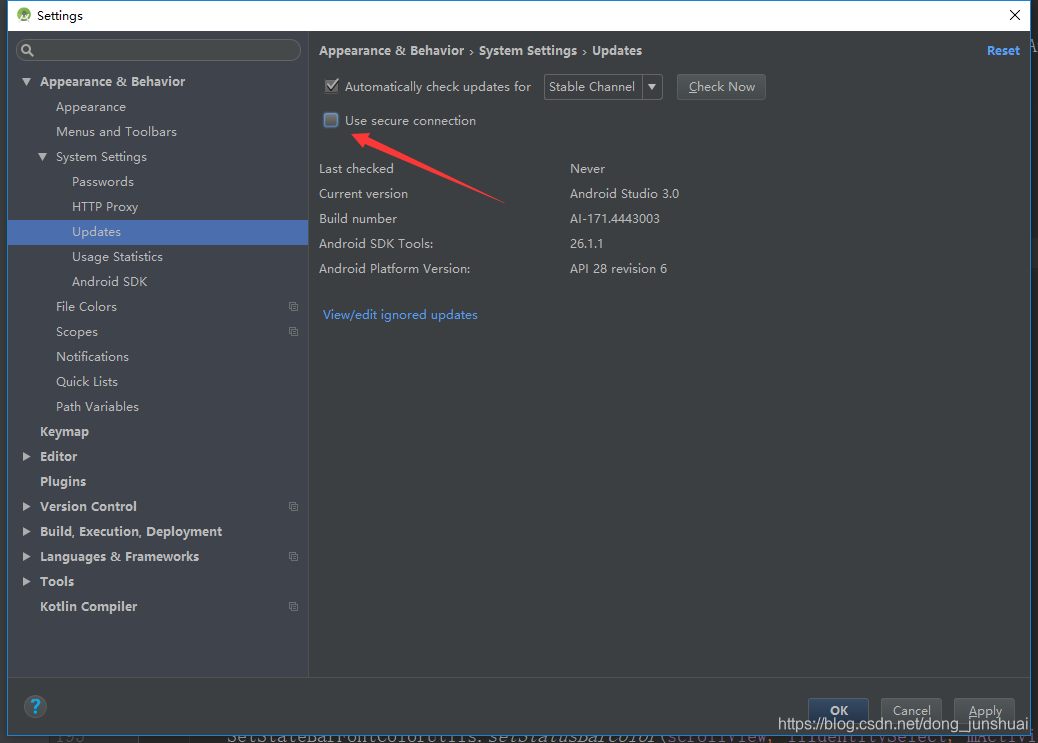Collapse the System Settings subtree
The height and width of the screenshot is (743, 1038).
tap(42, 157)
